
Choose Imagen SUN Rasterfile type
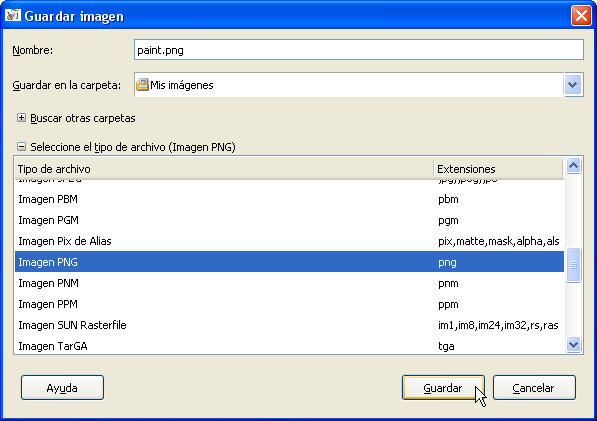289,325
